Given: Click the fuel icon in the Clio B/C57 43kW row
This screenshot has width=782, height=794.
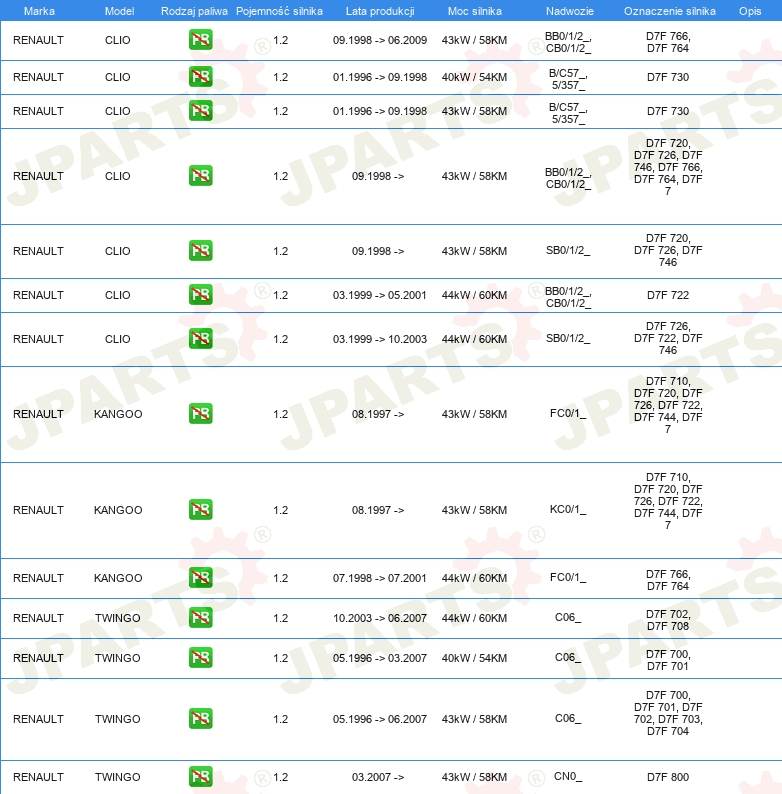Looking at the screenshot, I should (201, 111).
